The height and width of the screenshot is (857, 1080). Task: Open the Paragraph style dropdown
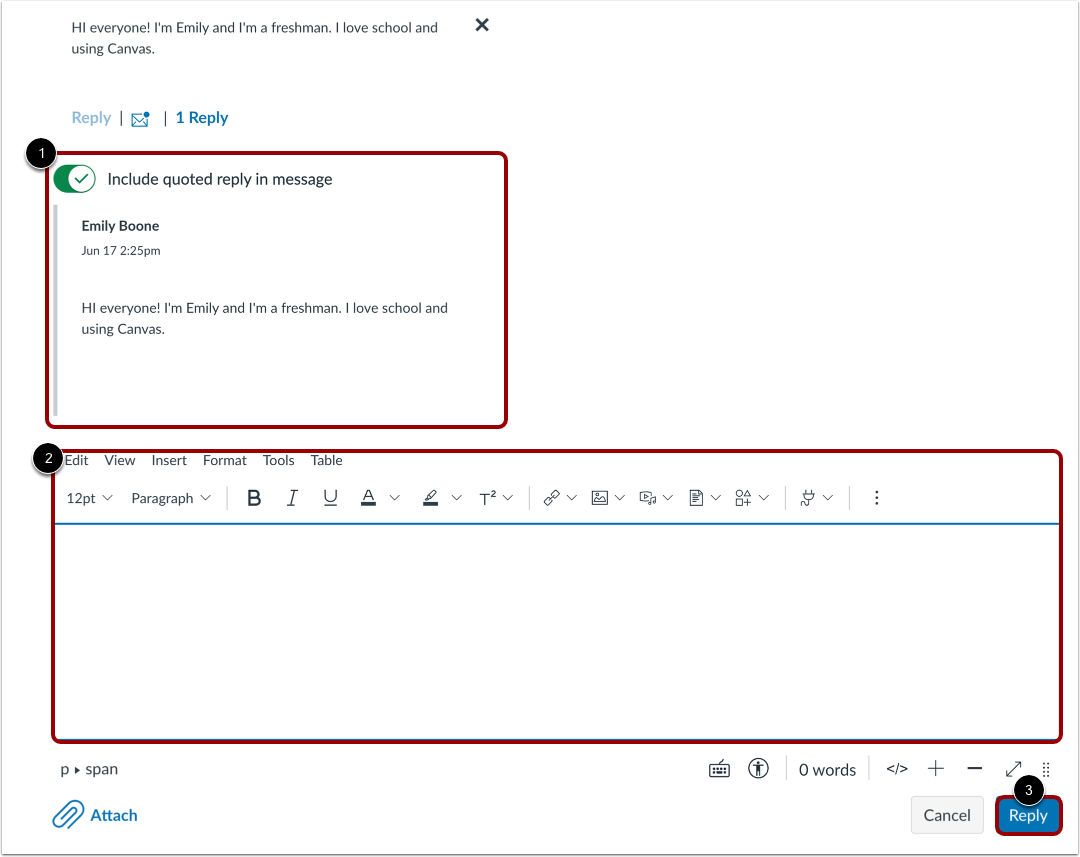pos(163,497)
